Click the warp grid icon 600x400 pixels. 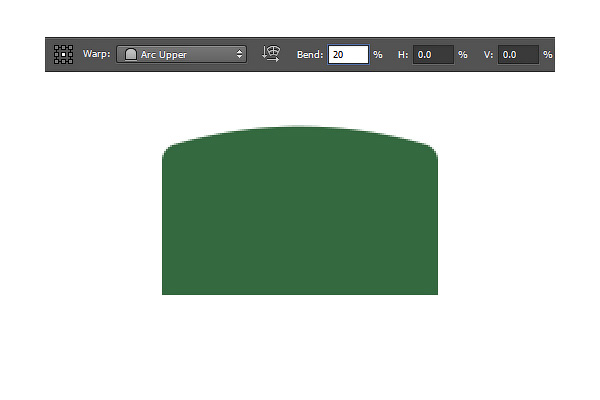[x=63, y=54]
